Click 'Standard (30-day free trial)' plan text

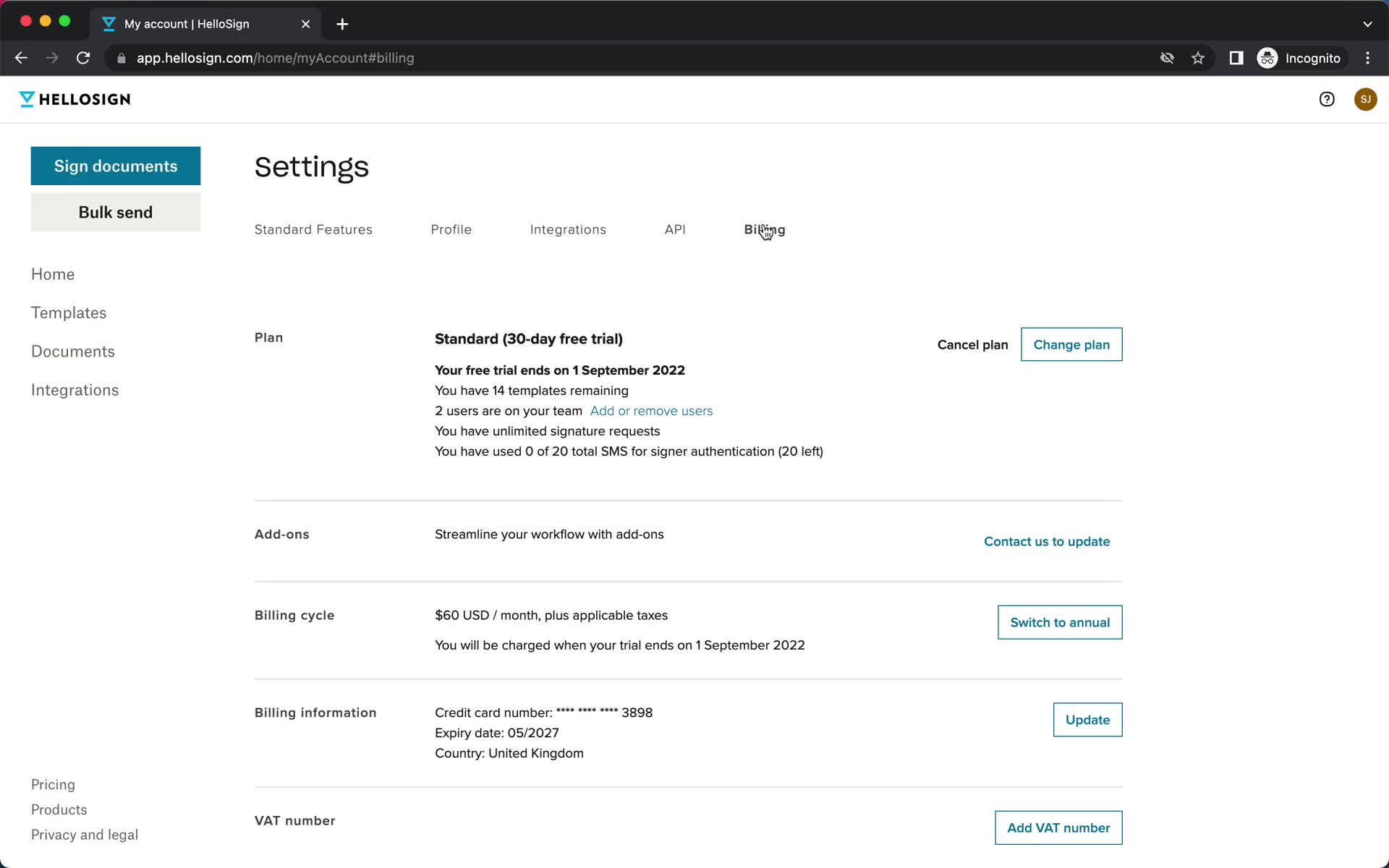pos(529,339)
